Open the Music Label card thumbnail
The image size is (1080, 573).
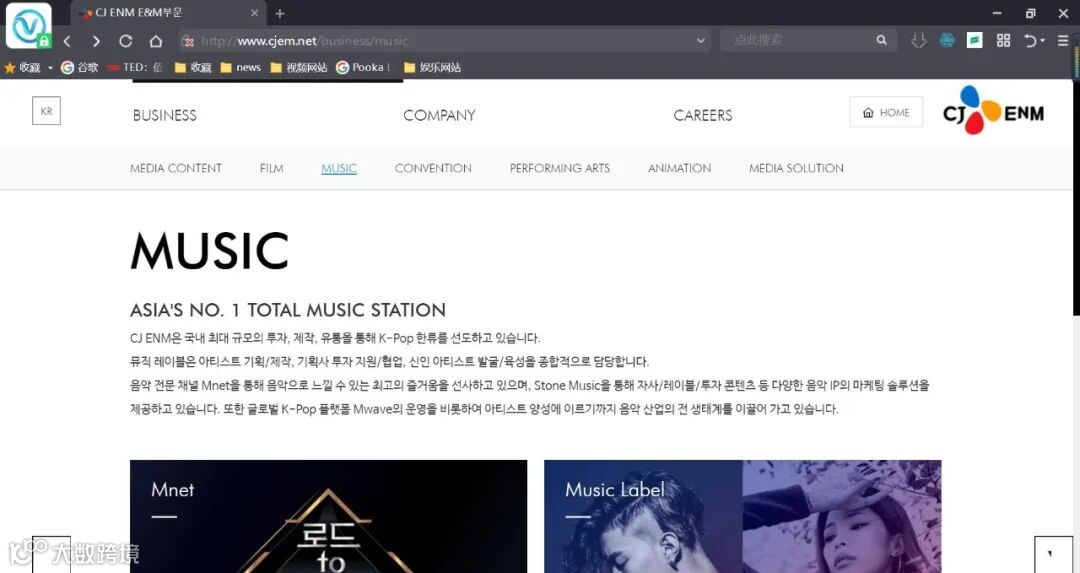point(742,517)
